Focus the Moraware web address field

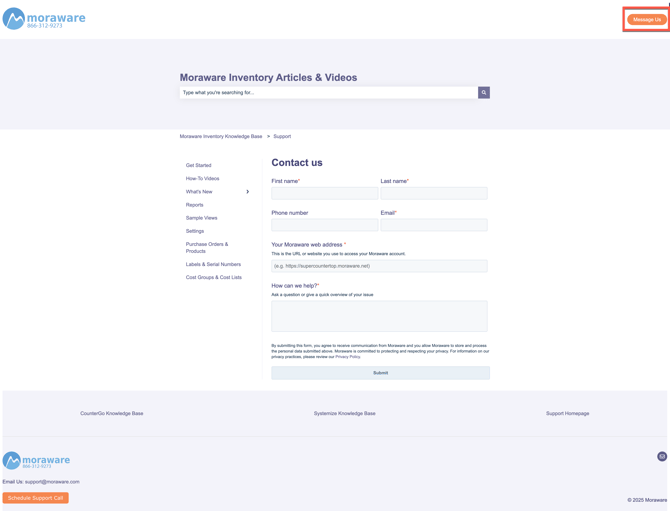[379, 266]
